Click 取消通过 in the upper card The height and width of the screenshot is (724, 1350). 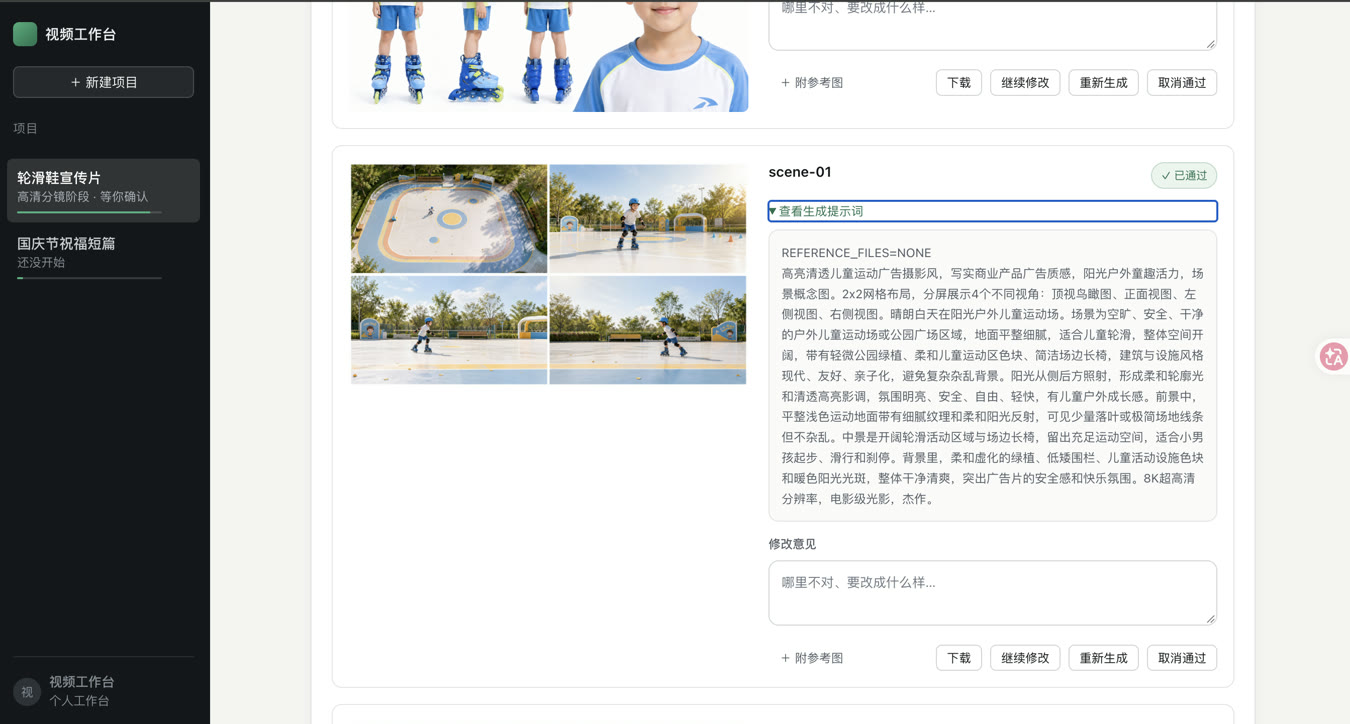coord(1182,82)
